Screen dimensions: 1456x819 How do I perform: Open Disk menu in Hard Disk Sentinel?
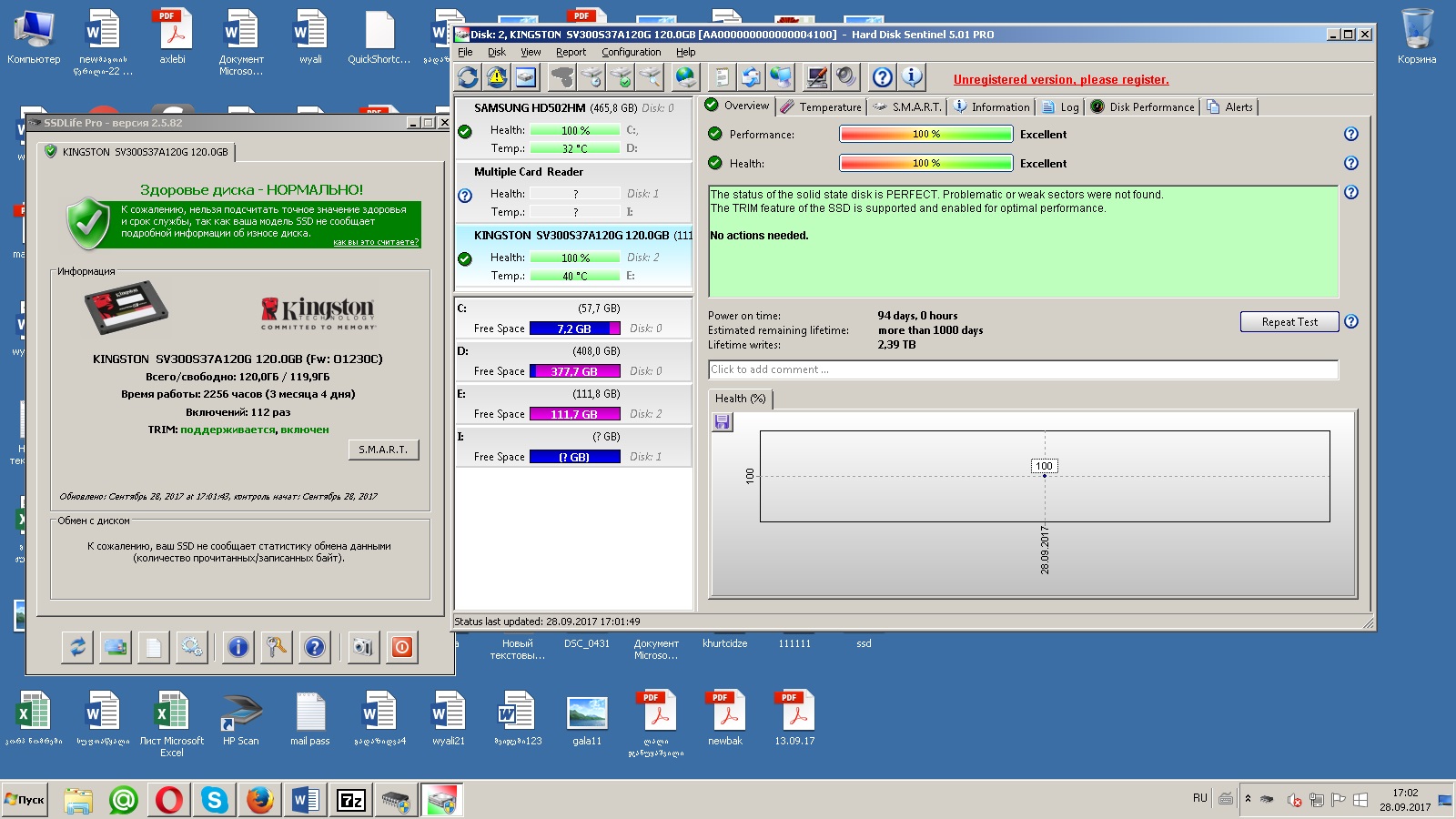[x=497, y=52]
